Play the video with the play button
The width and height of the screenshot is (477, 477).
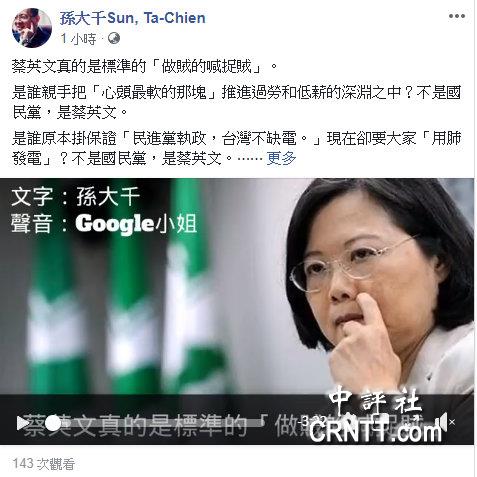pyautogui.click(x=23, y=423)
